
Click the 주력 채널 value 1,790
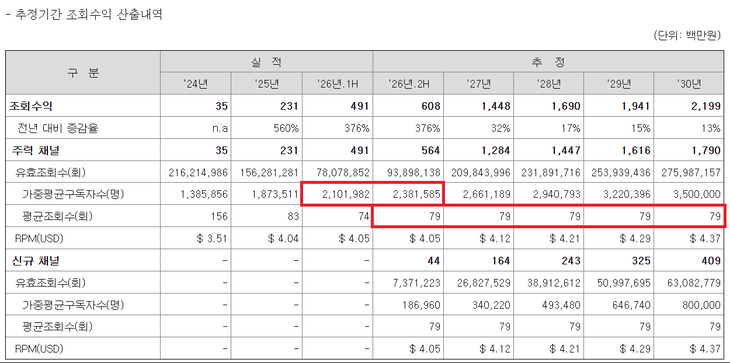[705, 150]
